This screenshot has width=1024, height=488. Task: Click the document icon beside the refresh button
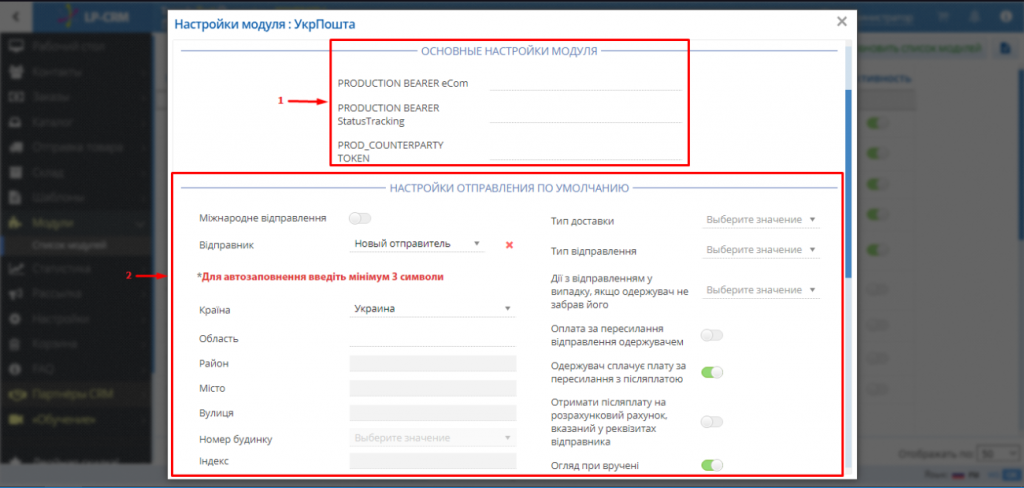point(1006,48)
